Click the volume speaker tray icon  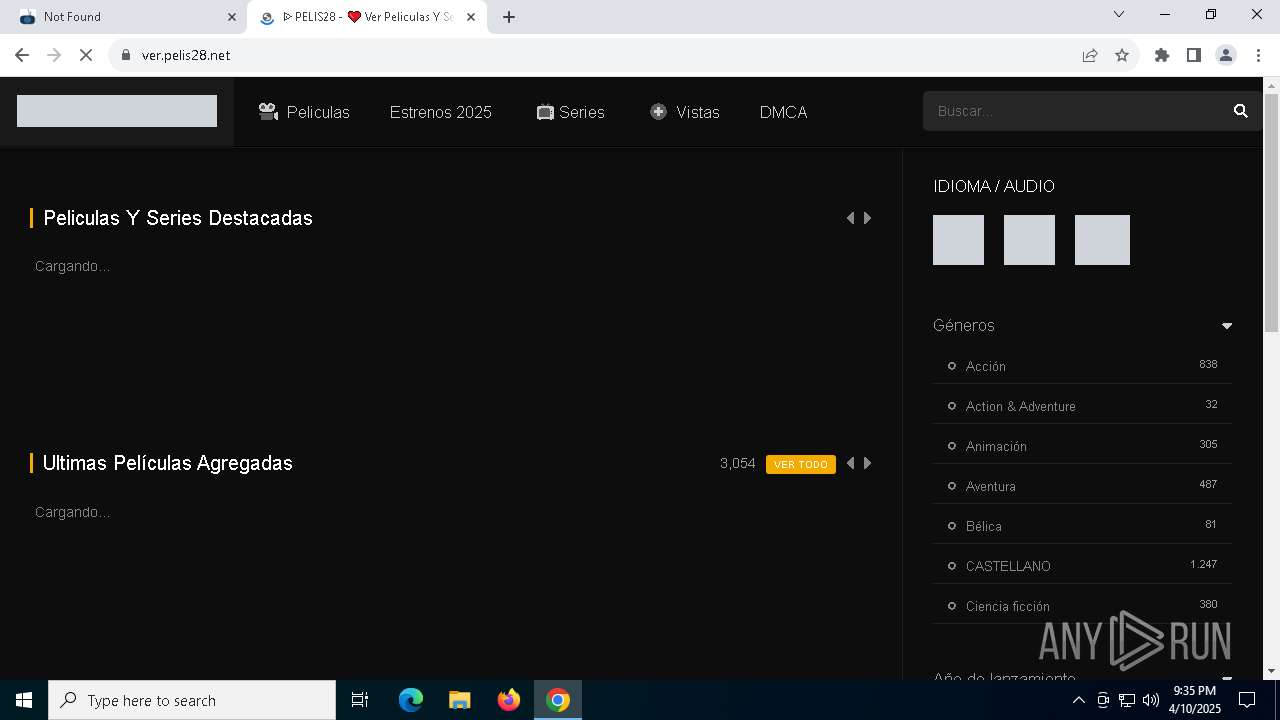tap(1150, 700)
